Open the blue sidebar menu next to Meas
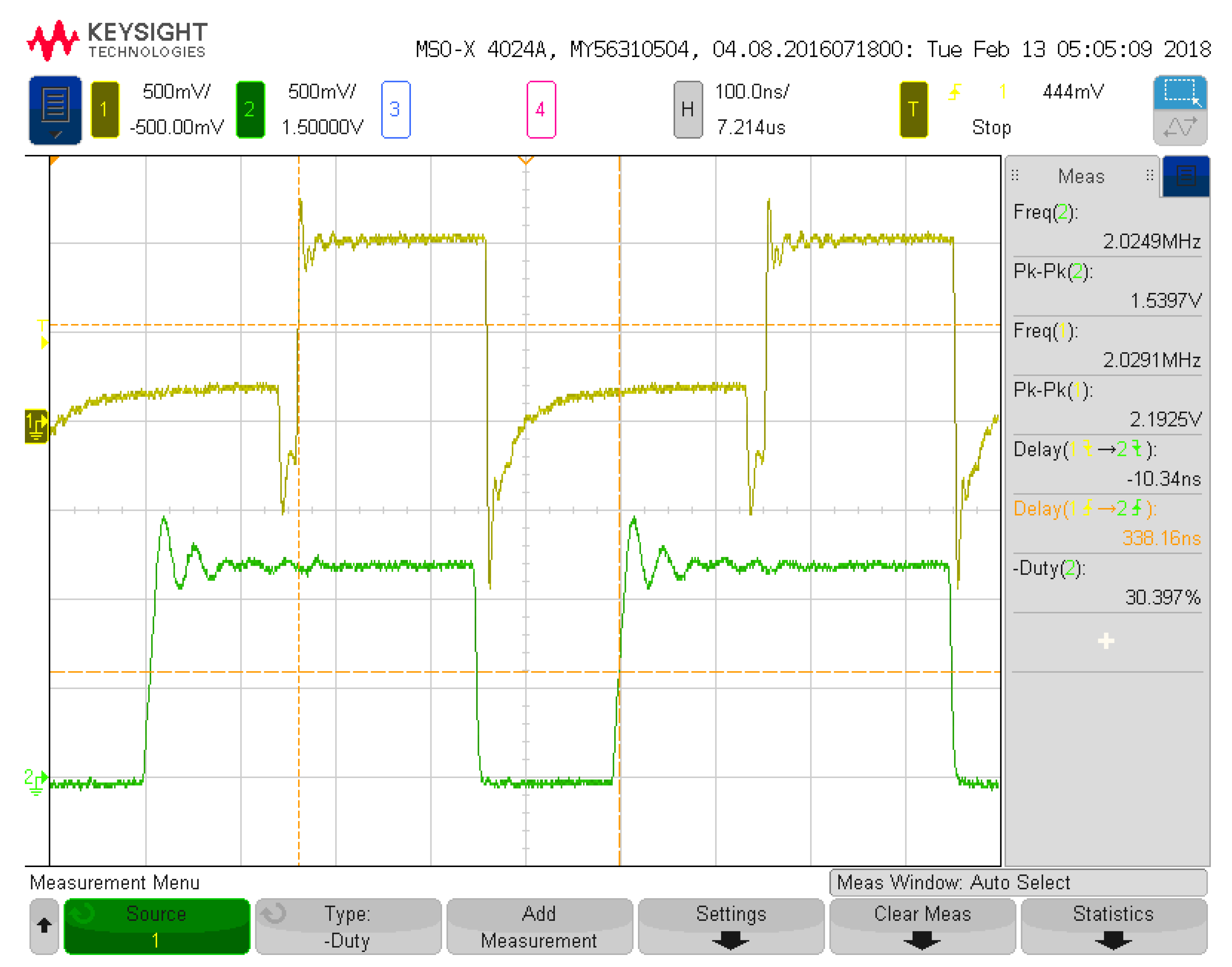 1185,176
